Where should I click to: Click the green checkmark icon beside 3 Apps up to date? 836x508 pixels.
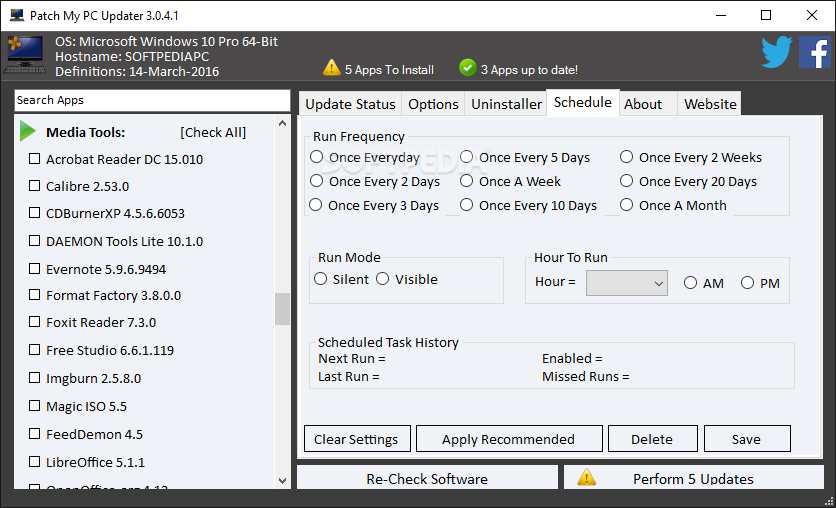click(x=467, y=68)
